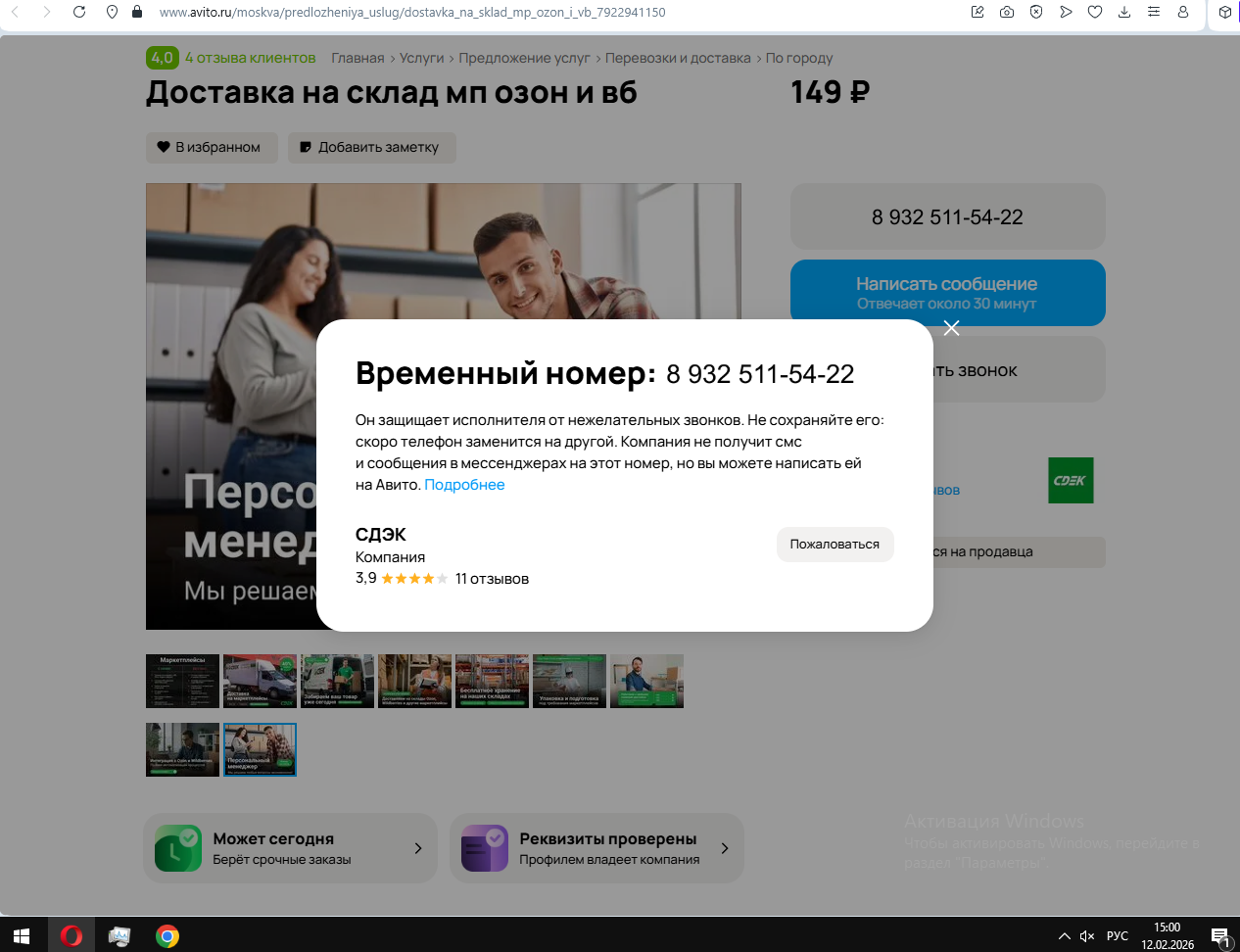This screenshot has width=1240, height=952.
Task: Click the Добавить заметку button
Action: click(372, 147)
